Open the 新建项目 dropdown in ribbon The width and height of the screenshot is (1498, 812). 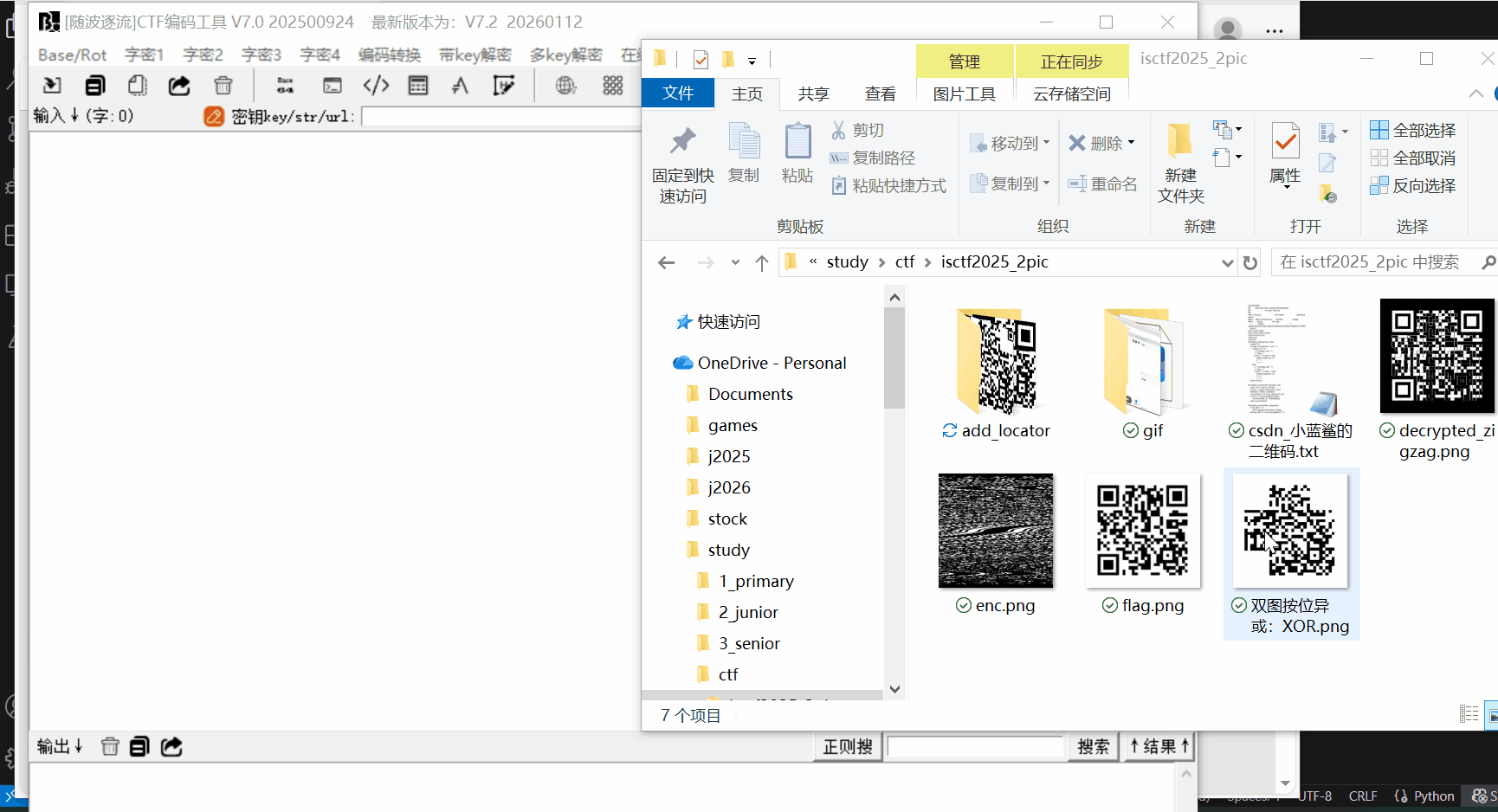coord(1228,130)
